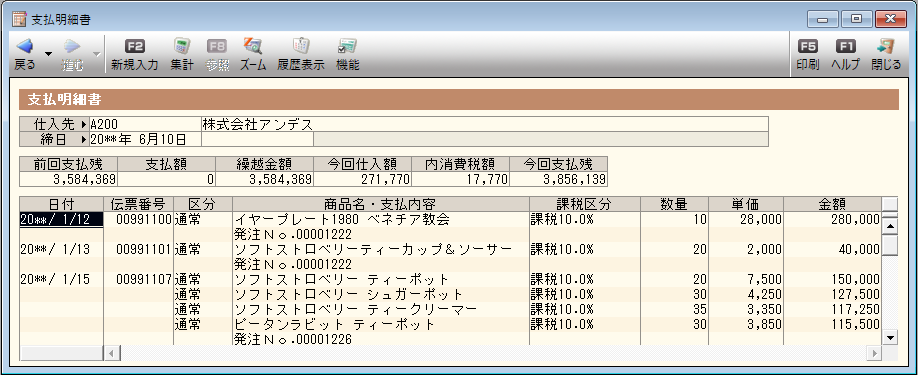Click the 閉じる exit door icon
Image resolution: width=918 pixels, height=375 pixels.
885,46
